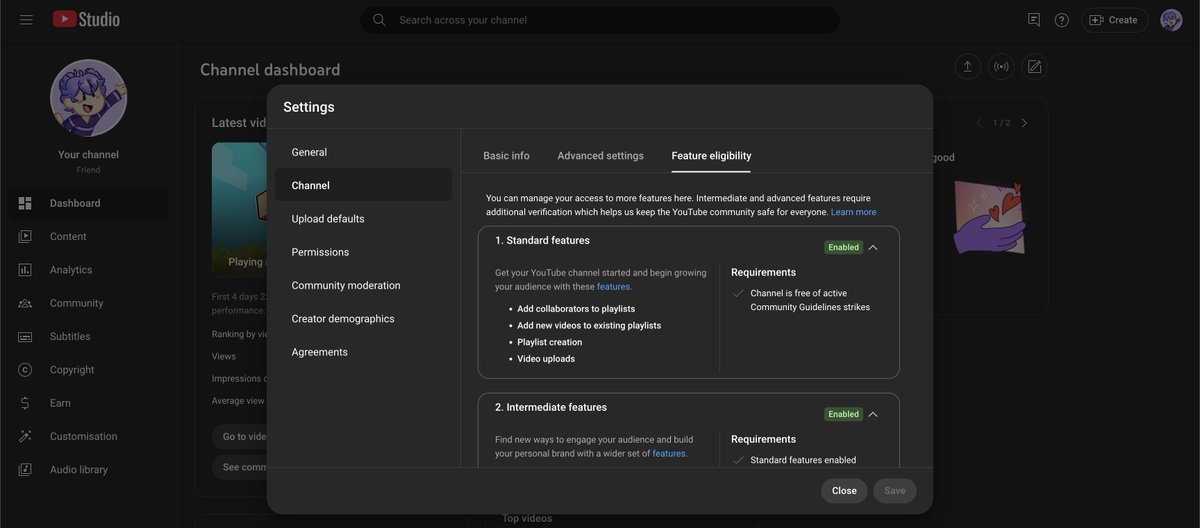Select Upload defaults in Settings menu
The image size is (1200, 528).
coord(363,219)
